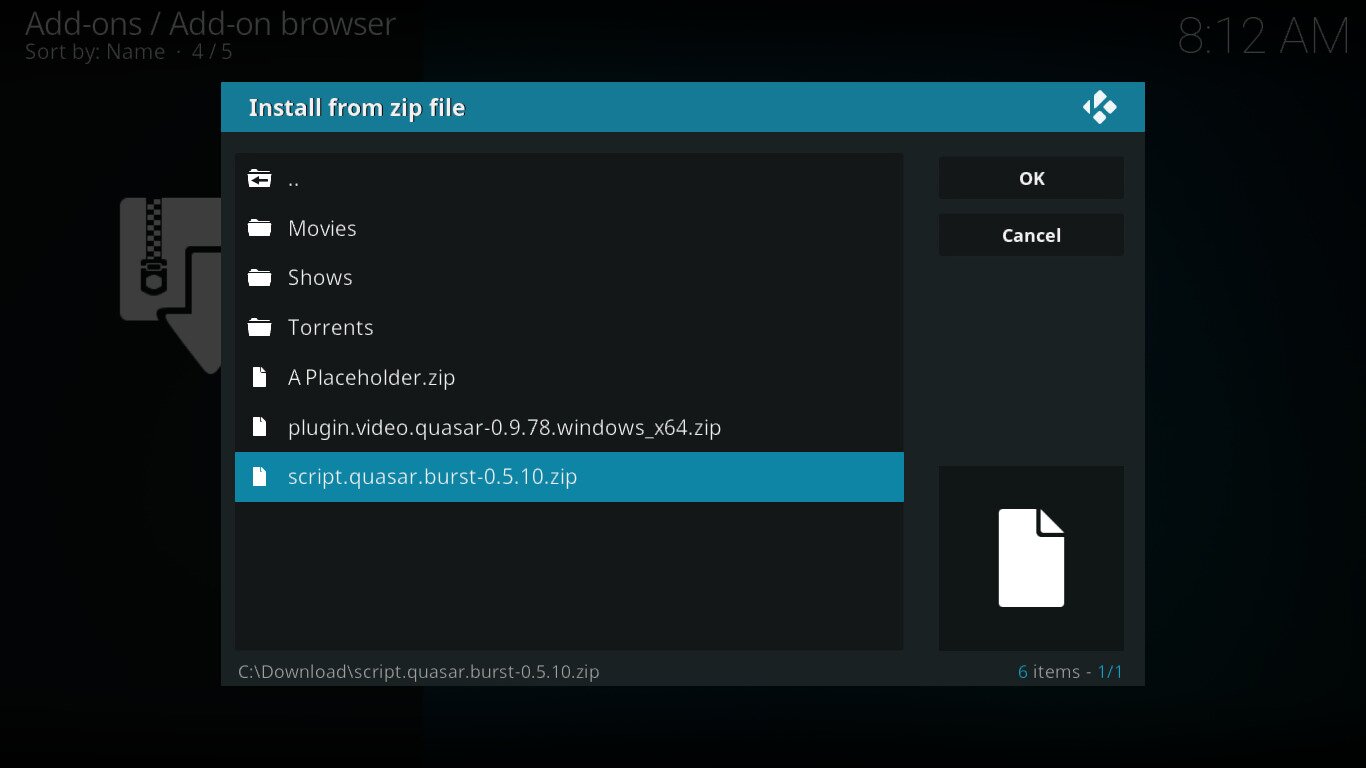Click the file path text at dialog bottom
Viewport: 1366px width, 768px height.
(x=419, y=671)
